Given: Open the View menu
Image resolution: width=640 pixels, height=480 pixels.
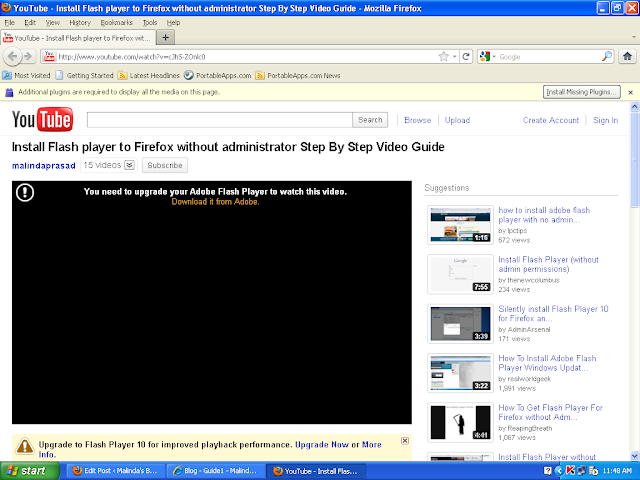Looking at the screenshot, I should coord(52,22).
